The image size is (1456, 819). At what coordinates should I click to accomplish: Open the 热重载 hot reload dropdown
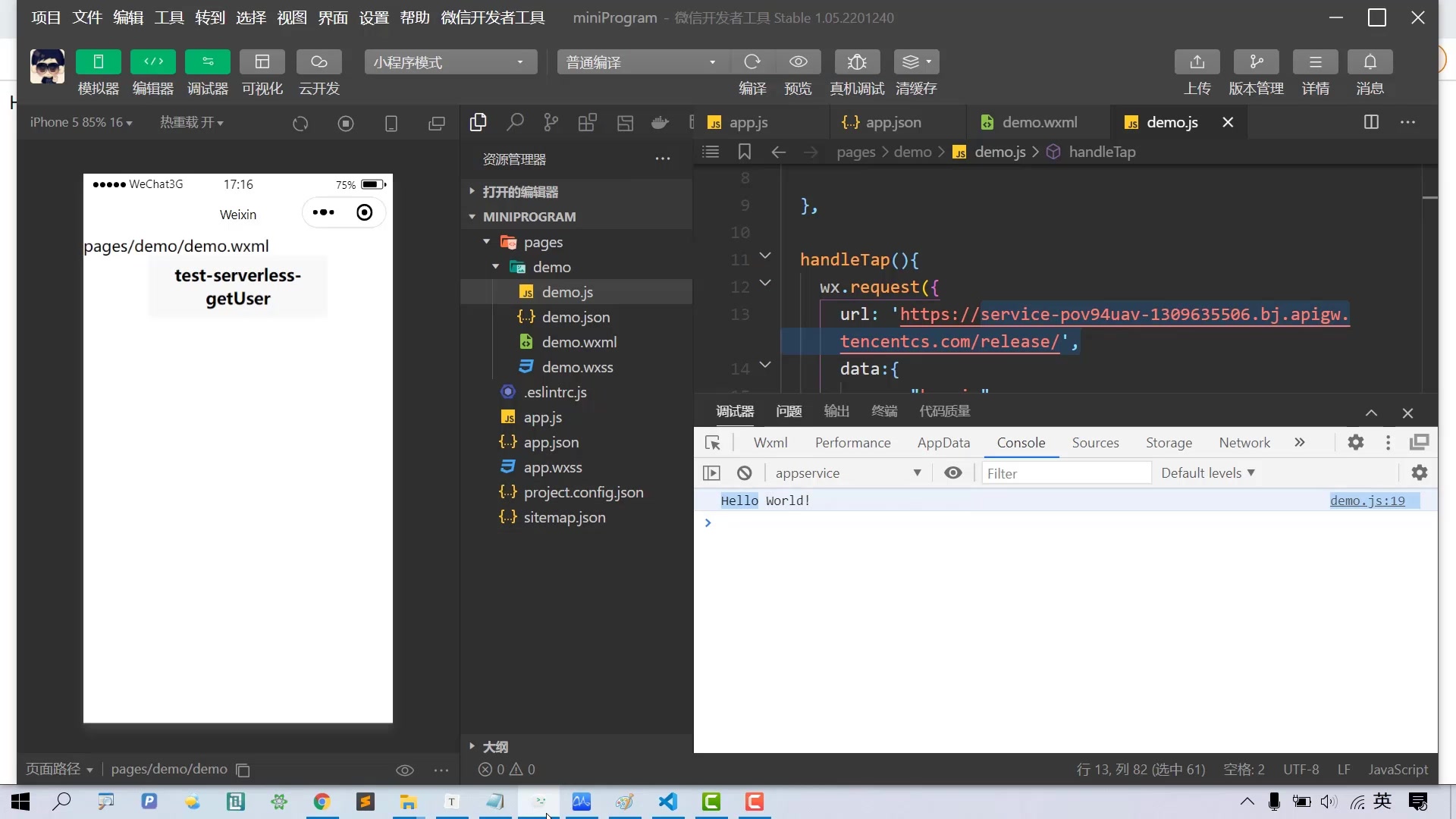click(x=191, y=122)
